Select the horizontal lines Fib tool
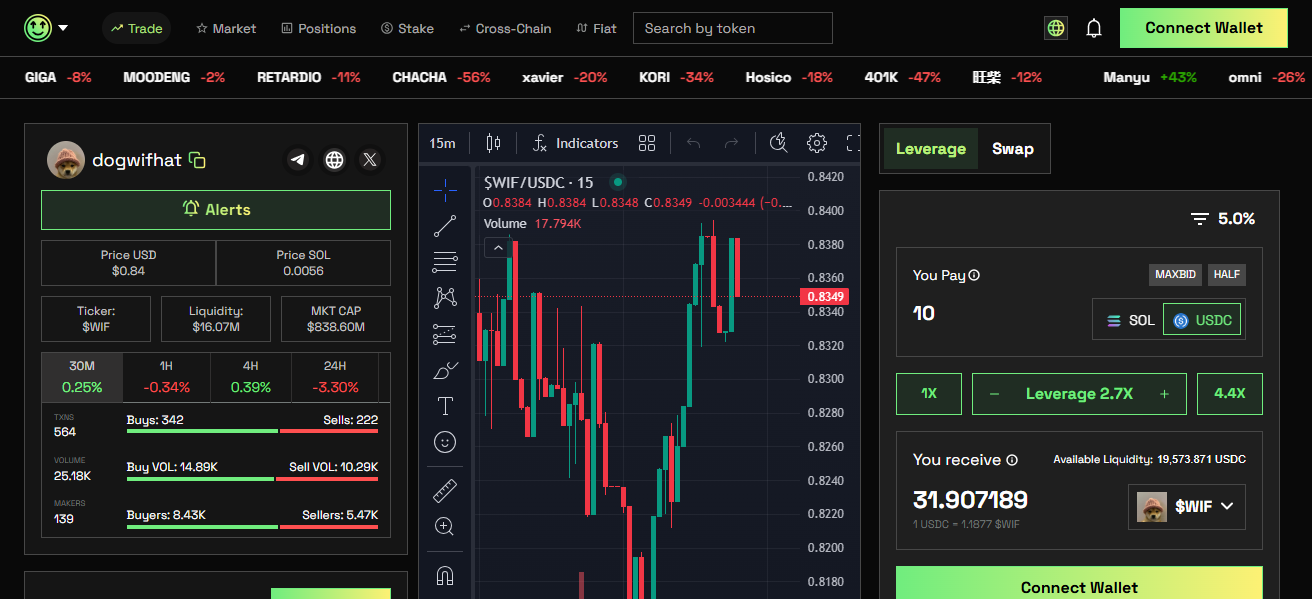Screen dimensions: 1312x599 (x=445, y=262)
